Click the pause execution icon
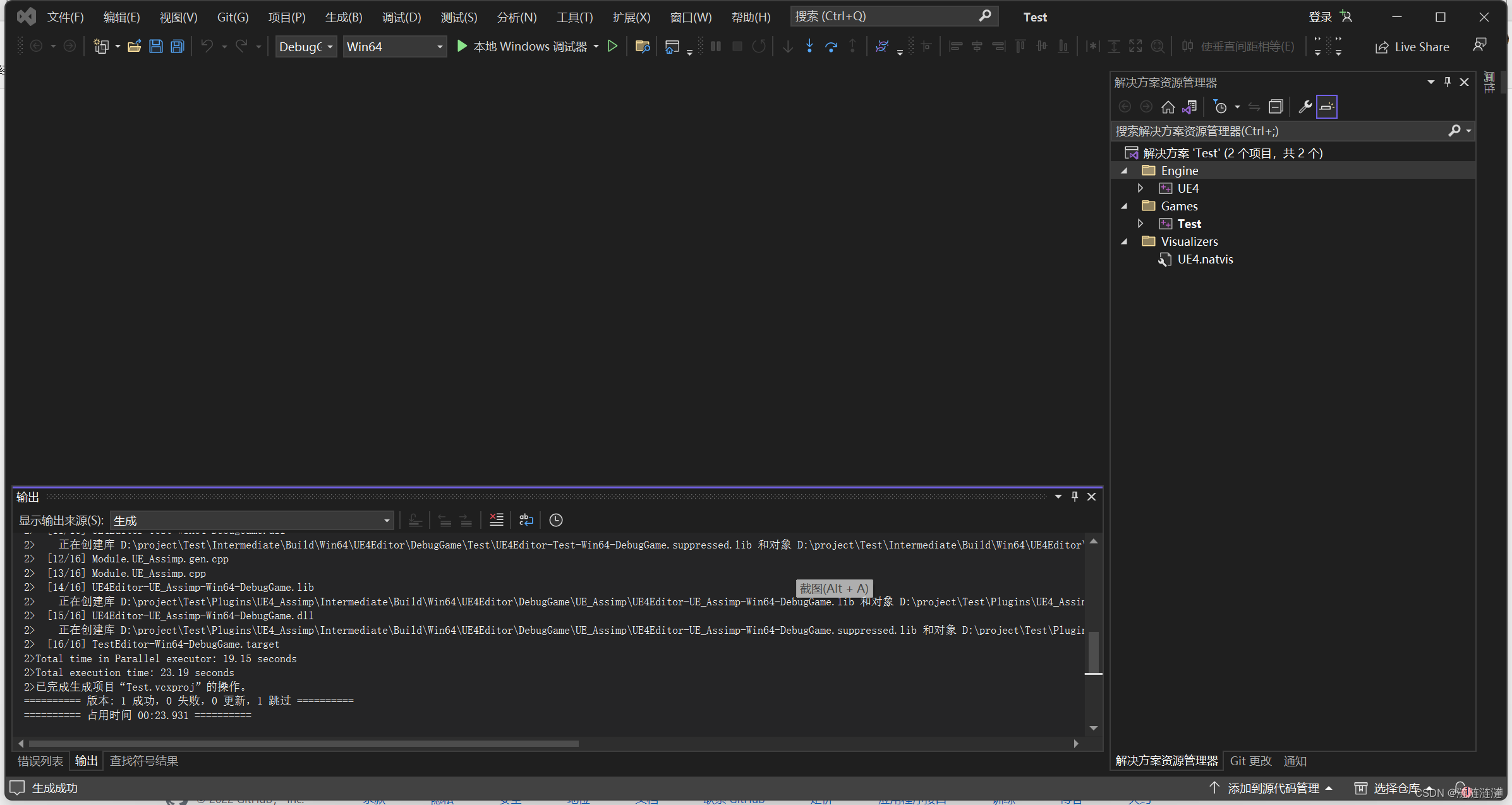Screen dimensions: 1512x805 pyautogui.click(x=716, y=47)
